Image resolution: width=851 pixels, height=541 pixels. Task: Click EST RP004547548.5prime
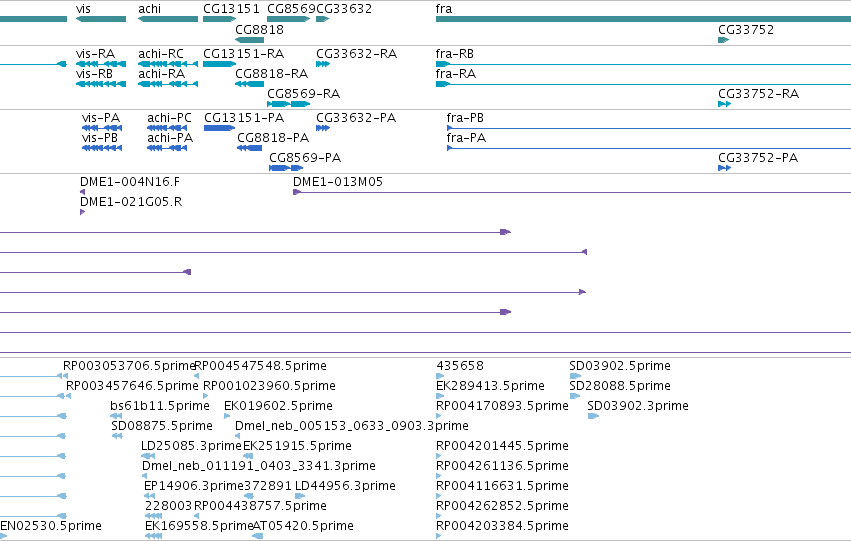point(260,366)
